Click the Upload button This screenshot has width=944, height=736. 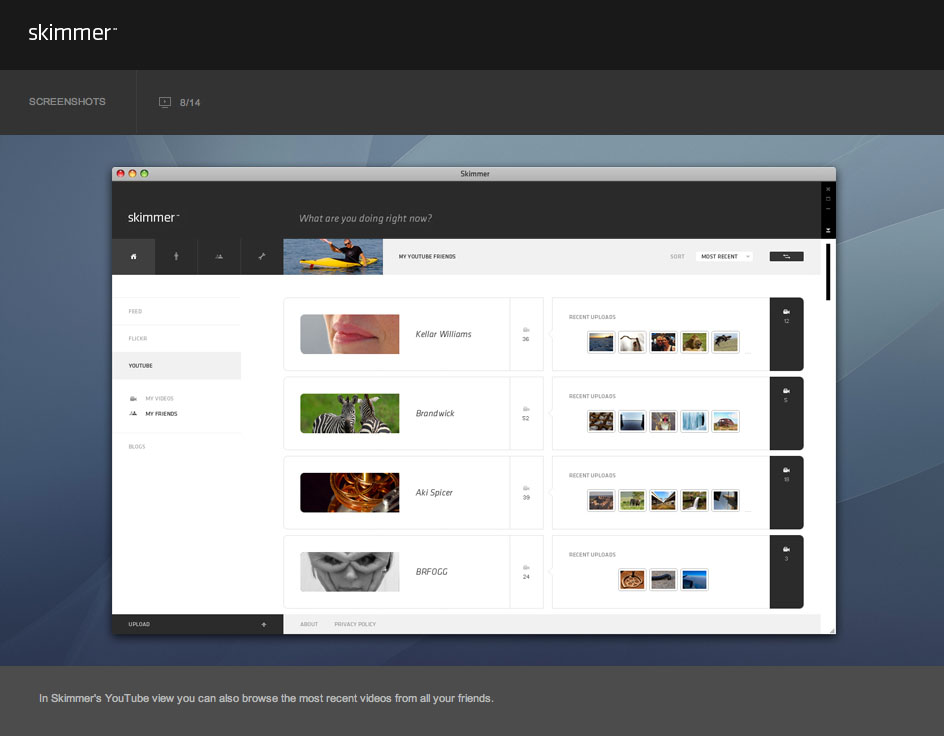(x=197, y=624)
